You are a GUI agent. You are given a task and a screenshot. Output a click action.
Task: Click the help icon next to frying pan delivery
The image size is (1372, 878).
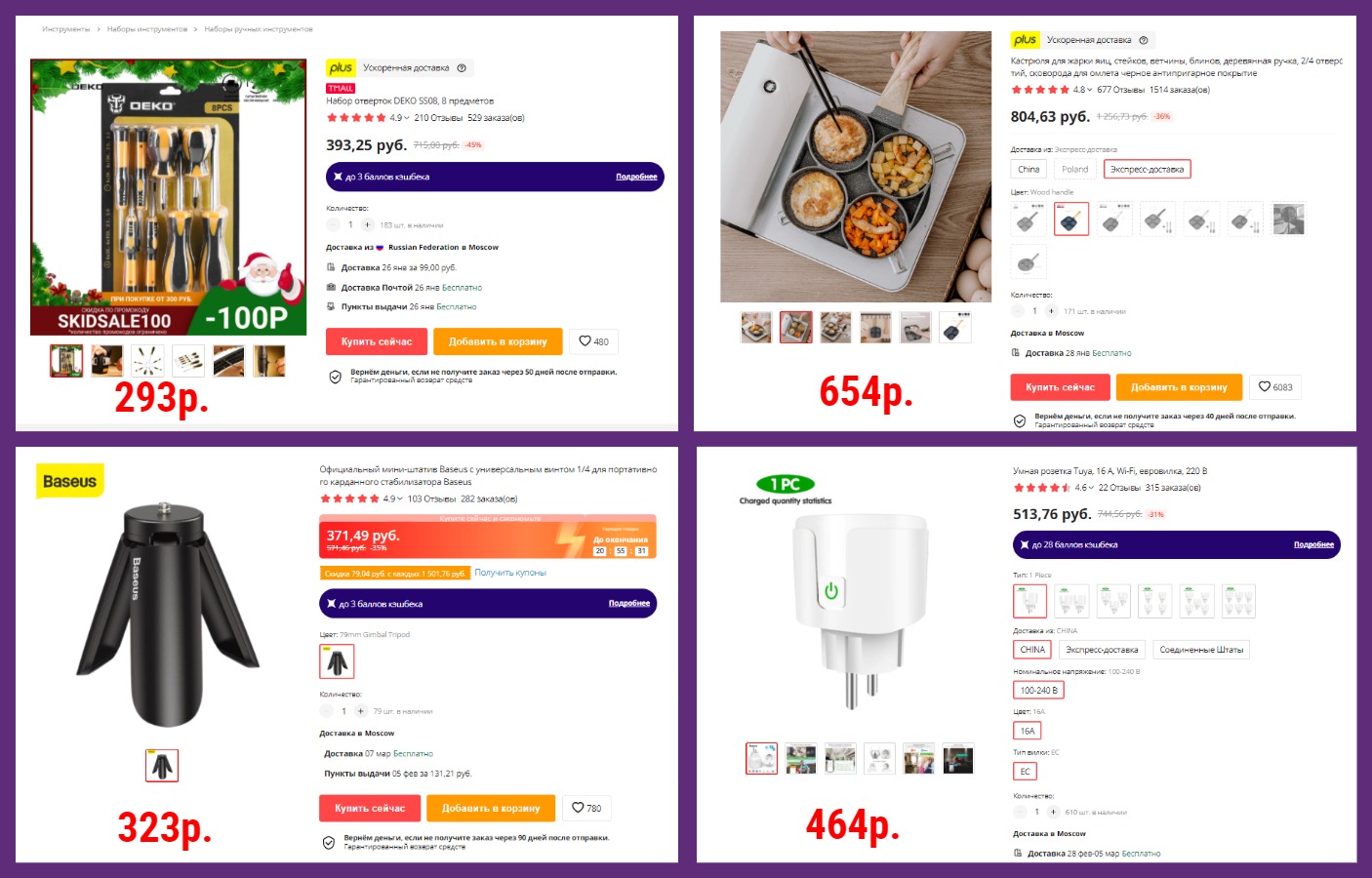[x=1144, y=40]
